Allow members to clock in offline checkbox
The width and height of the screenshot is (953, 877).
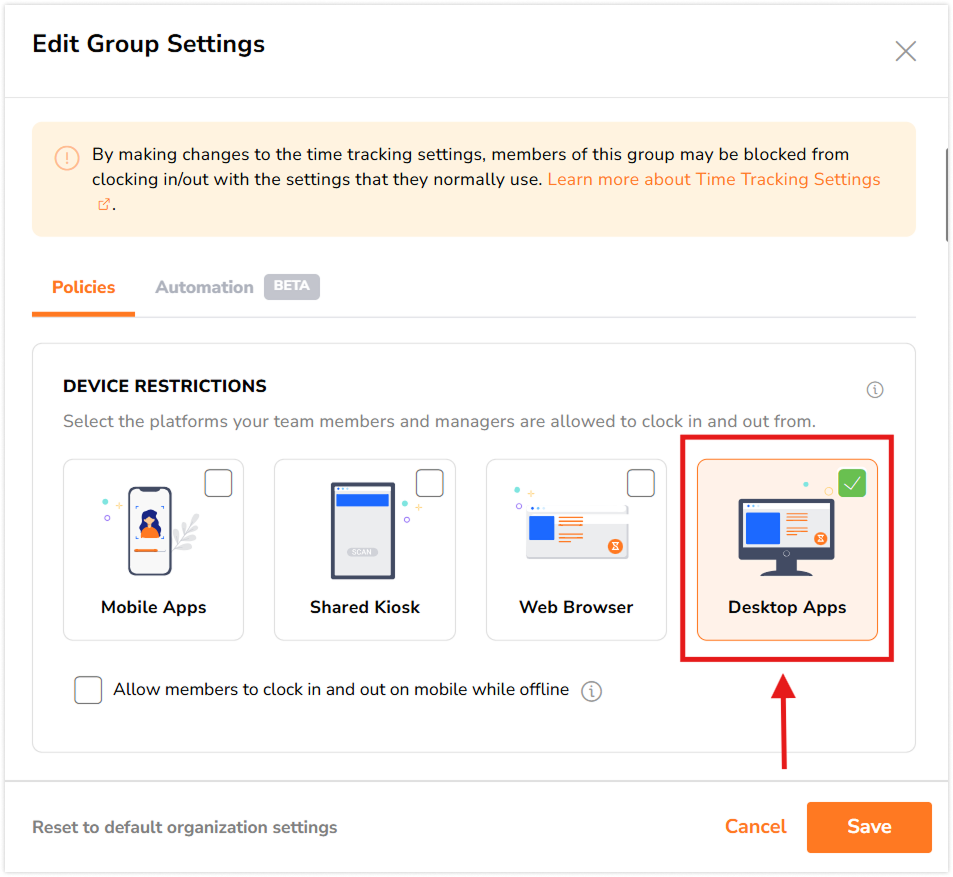click(x=88, y=690)
